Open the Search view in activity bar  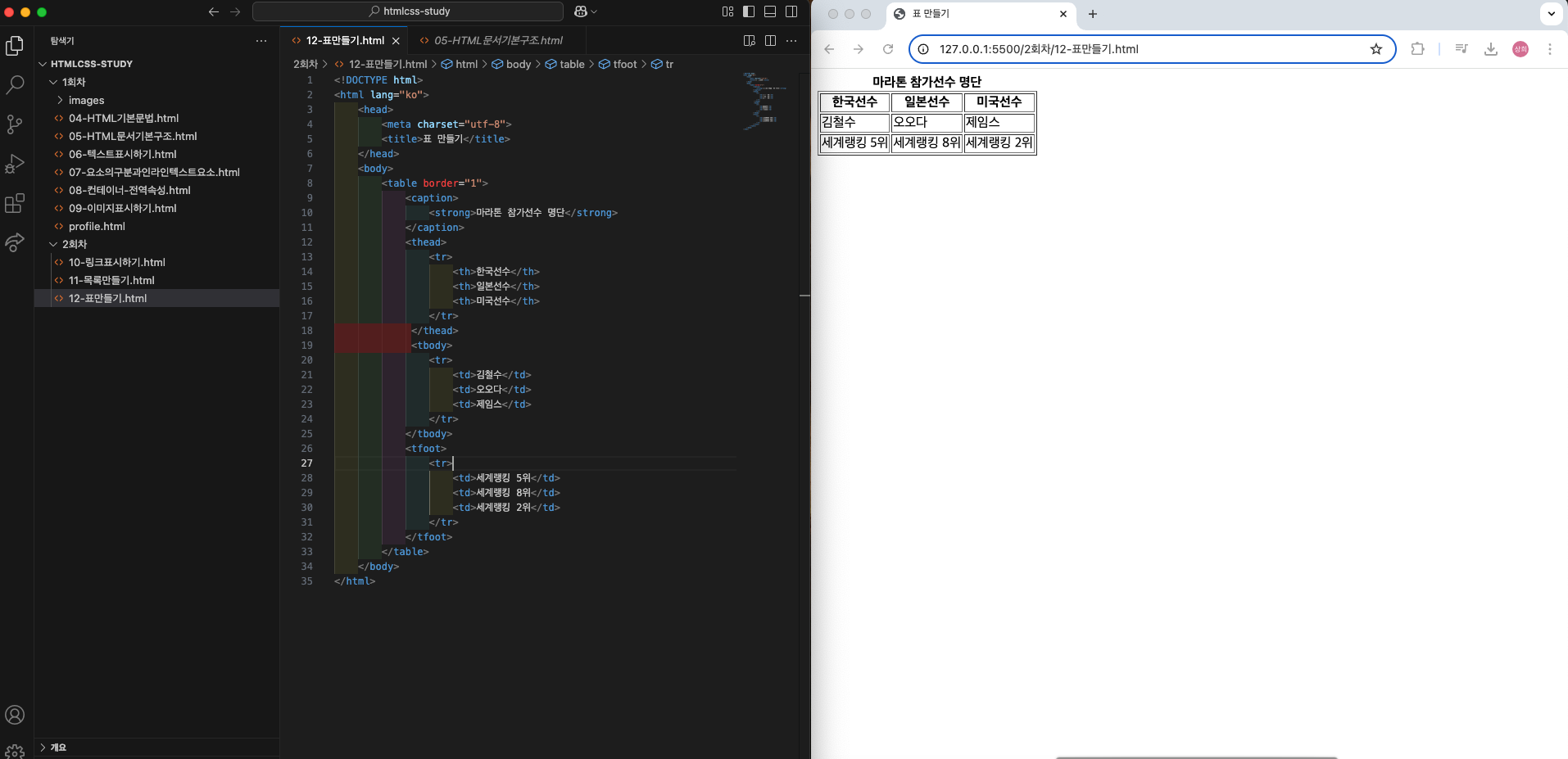(15, 84)
